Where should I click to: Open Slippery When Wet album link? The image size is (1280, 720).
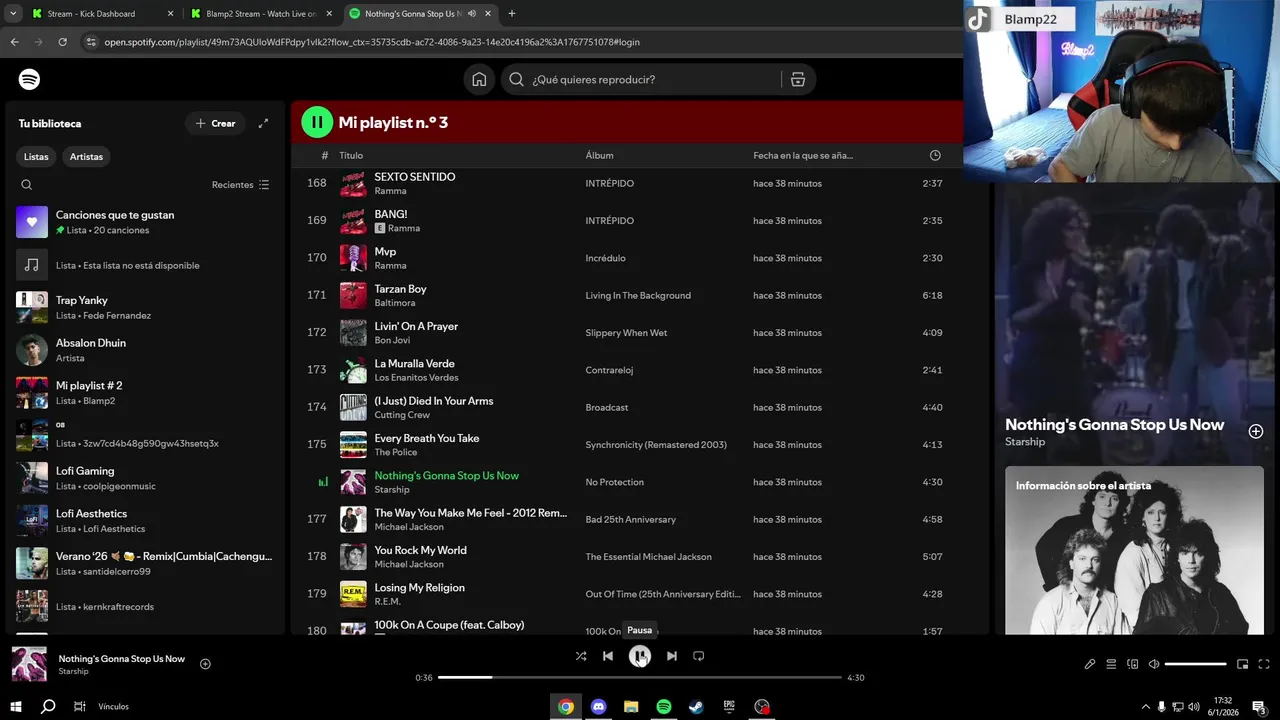(x=626, y=333)
